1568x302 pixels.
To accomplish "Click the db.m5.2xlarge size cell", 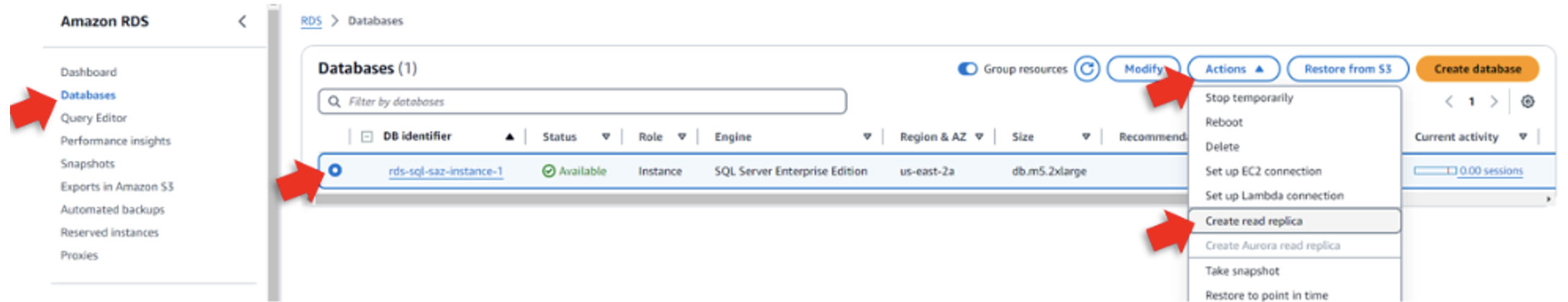I will pyautogui.click(x=1049, y=171).
